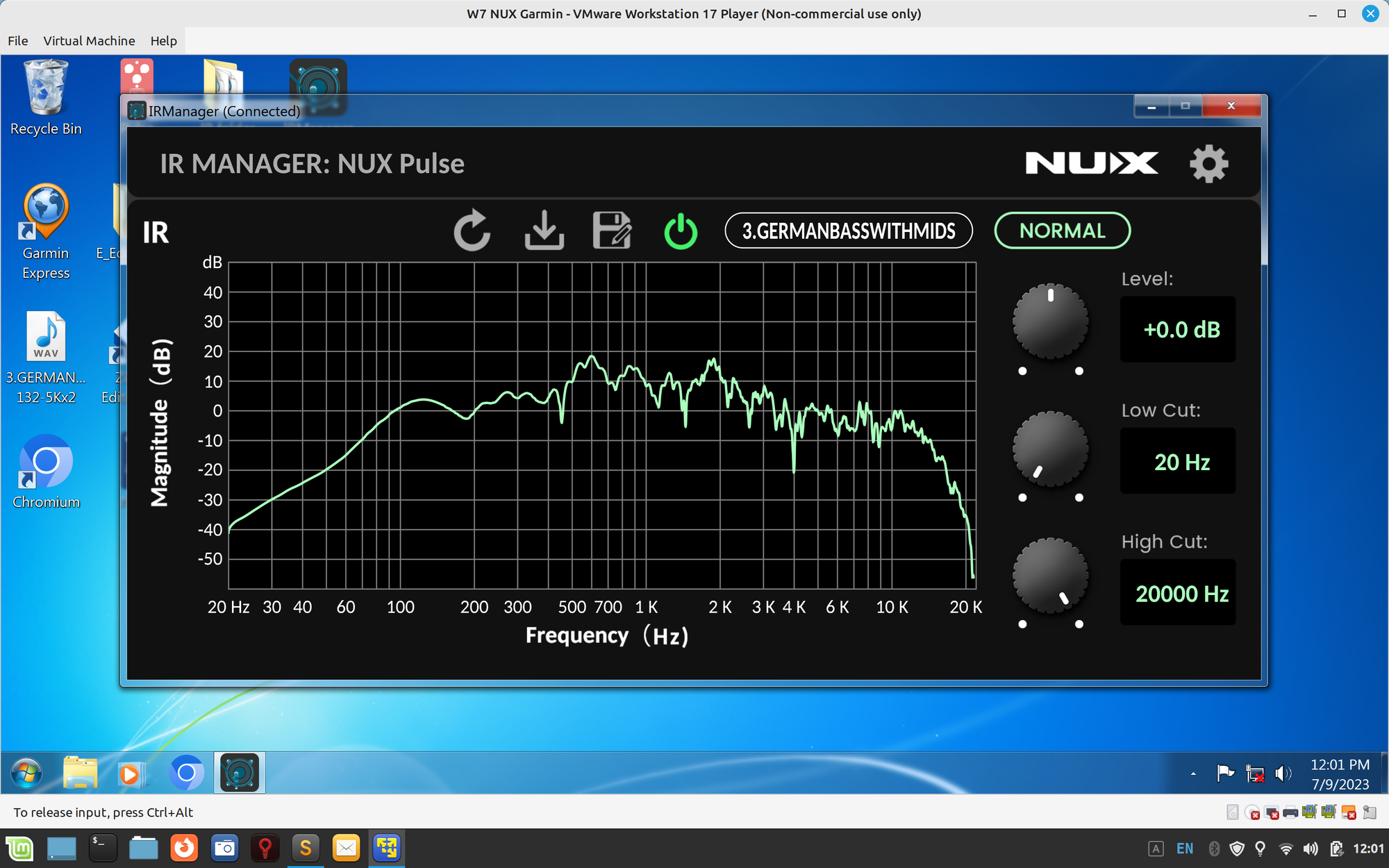1389x868 pixels.
Task: Click the VMware printer status icon
Action: tap(1290, 812)
